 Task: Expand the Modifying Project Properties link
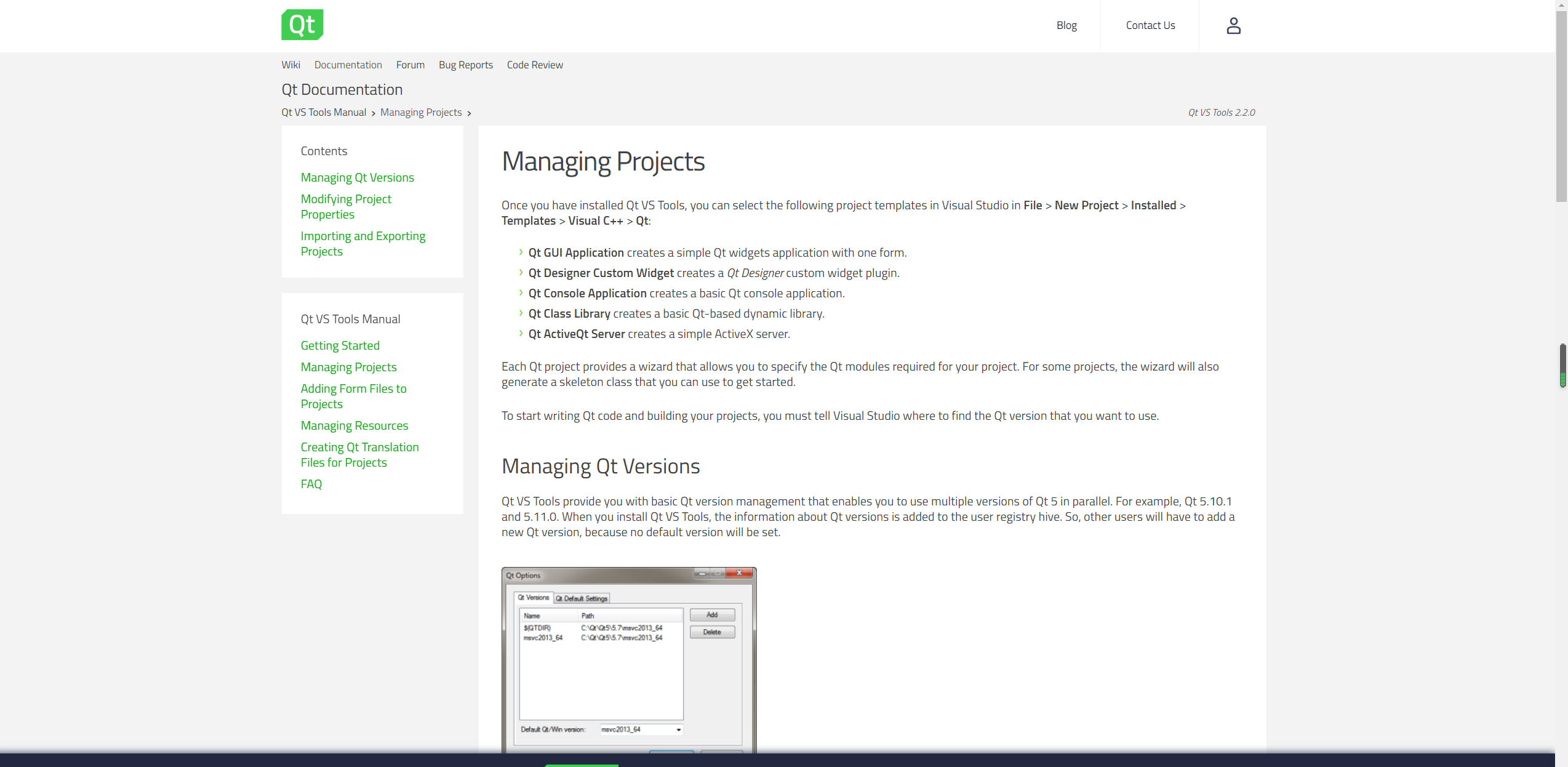click(x=346, y=206)
